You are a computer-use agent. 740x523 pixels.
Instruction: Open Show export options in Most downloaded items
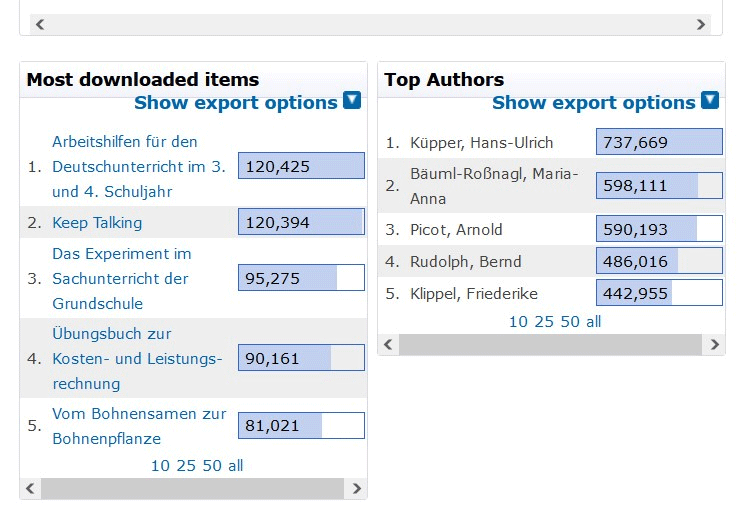pos(236,102)
